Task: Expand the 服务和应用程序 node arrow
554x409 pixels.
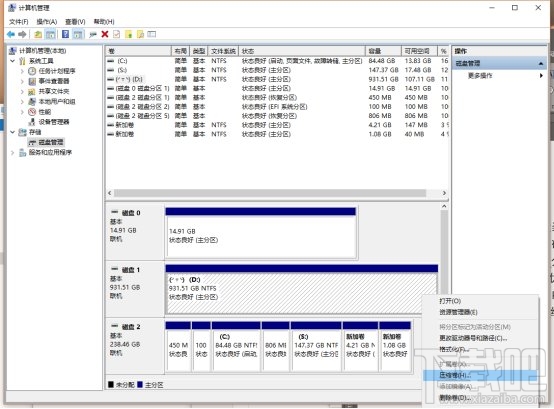Action: 13,153
